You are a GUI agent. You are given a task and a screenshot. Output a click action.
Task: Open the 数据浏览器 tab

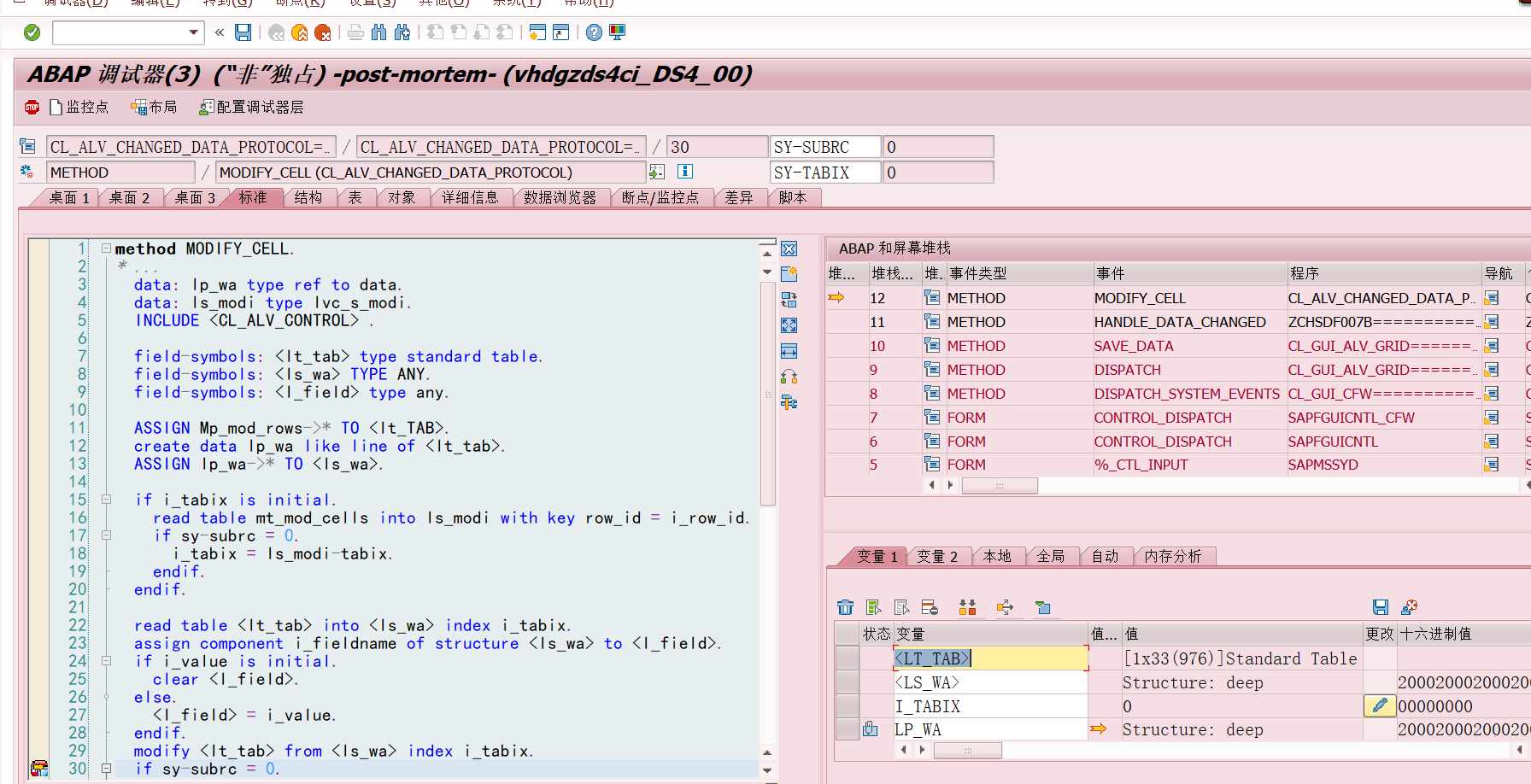560,198
